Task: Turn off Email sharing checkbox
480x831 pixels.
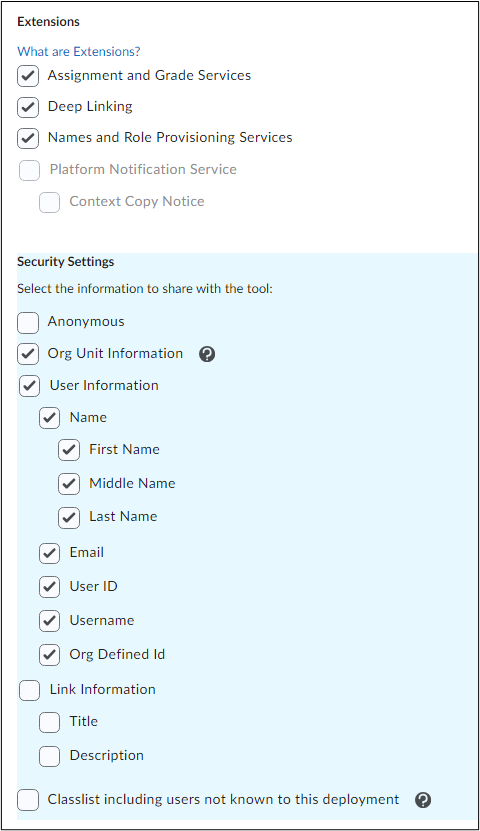Action: tap(49, 553)
